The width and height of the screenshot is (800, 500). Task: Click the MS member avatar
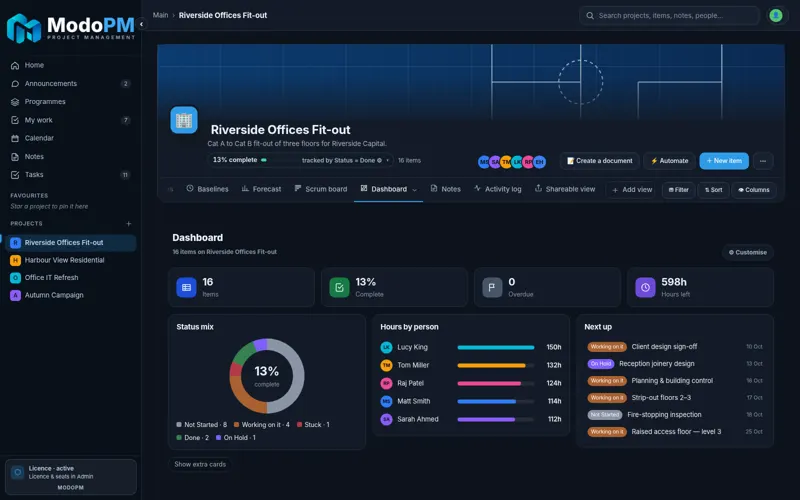click(x=484, y=162)
